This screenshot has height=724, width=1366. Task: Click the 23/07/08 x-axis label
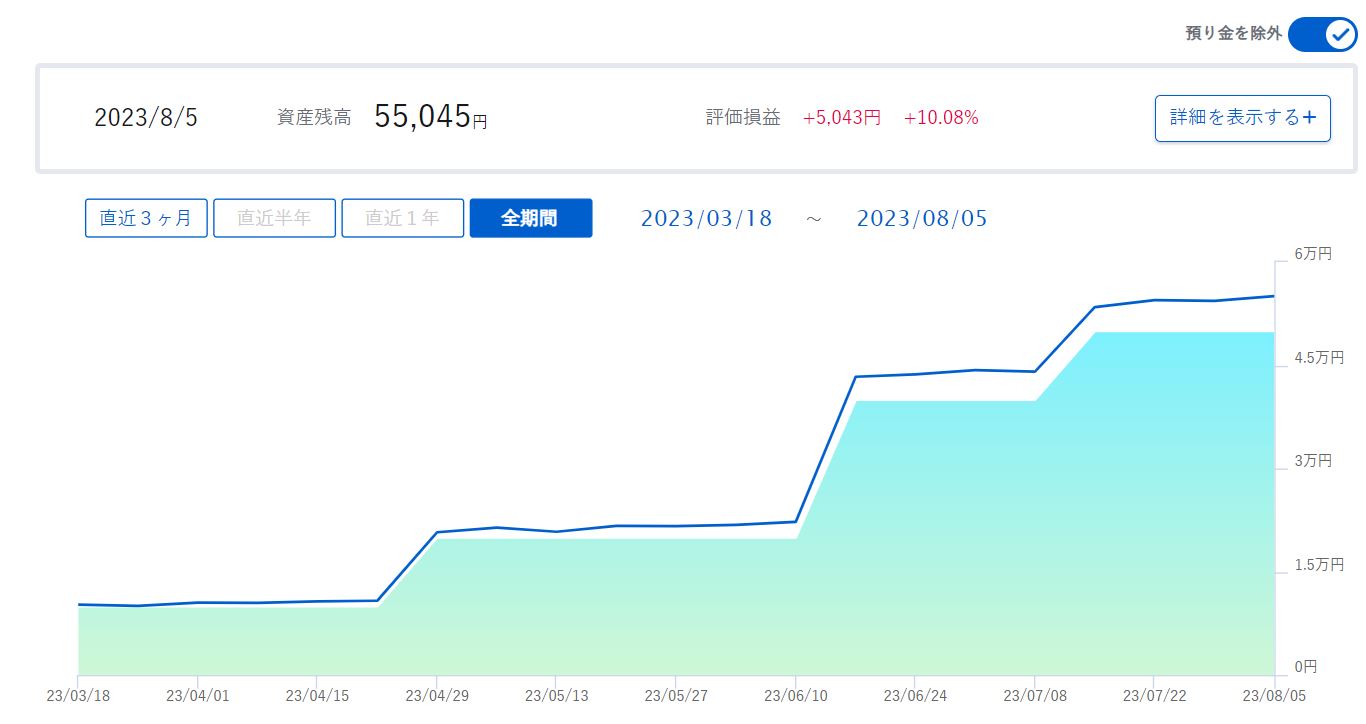tap(1035, 695)
